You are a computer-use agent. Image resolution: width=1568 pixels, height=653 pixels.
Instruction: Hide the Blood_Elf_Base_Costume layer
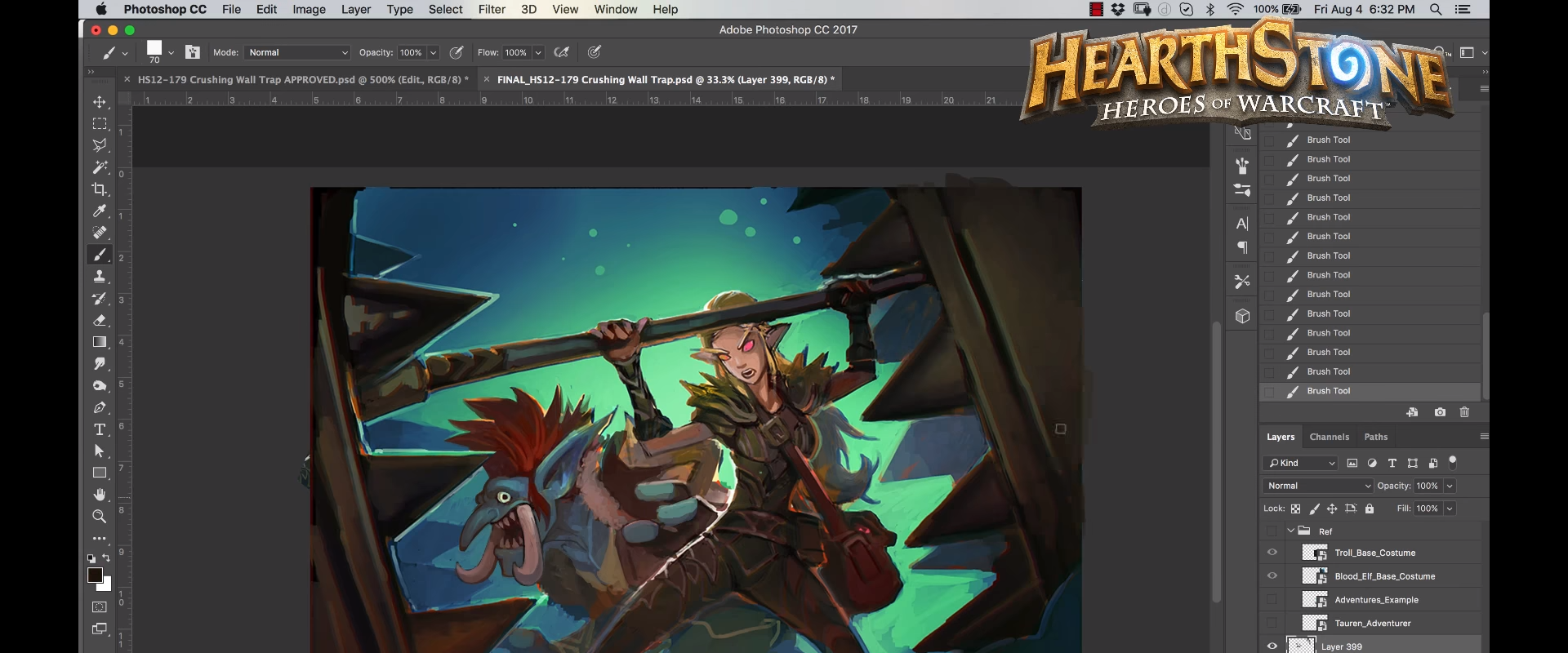[1272, 576]
